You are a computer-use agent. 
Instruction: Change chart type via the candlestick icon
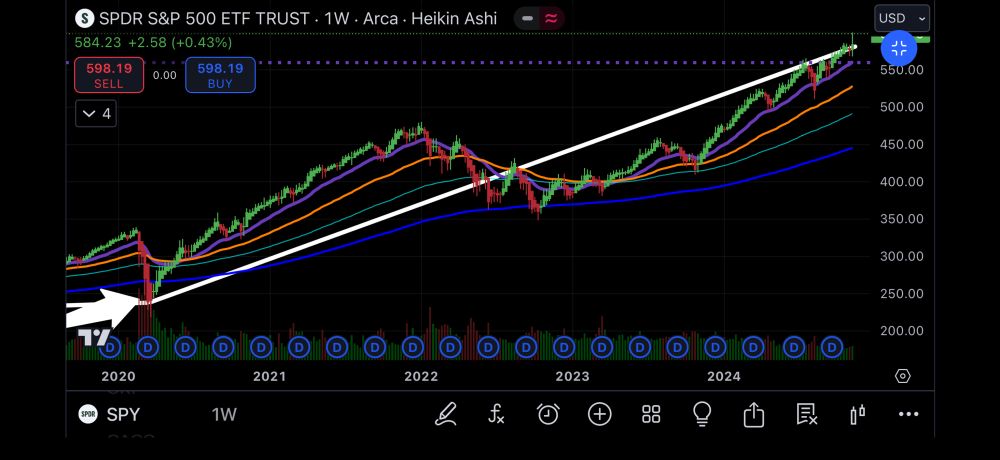(858, 415)
